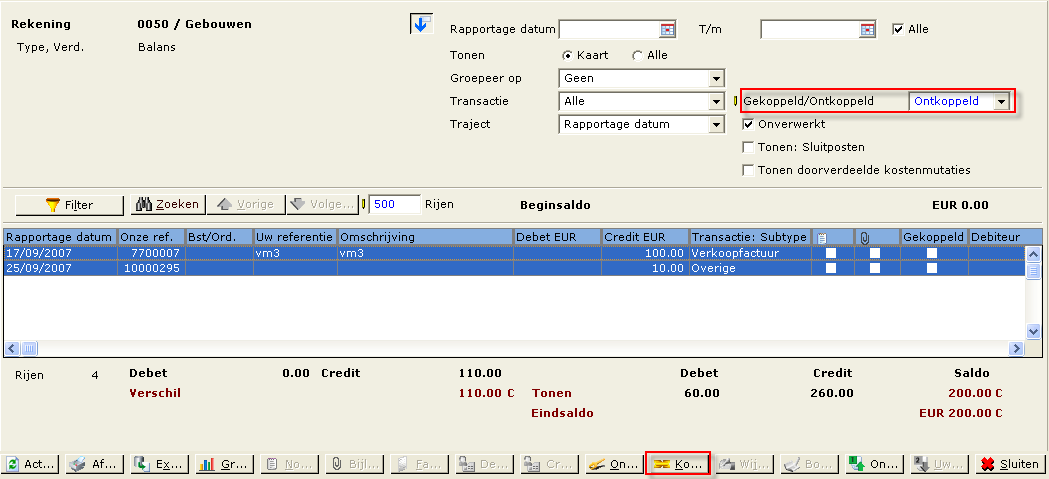Click the Sluiten button
This screenshot has width=1049, height=479.
click(1009, 464)
